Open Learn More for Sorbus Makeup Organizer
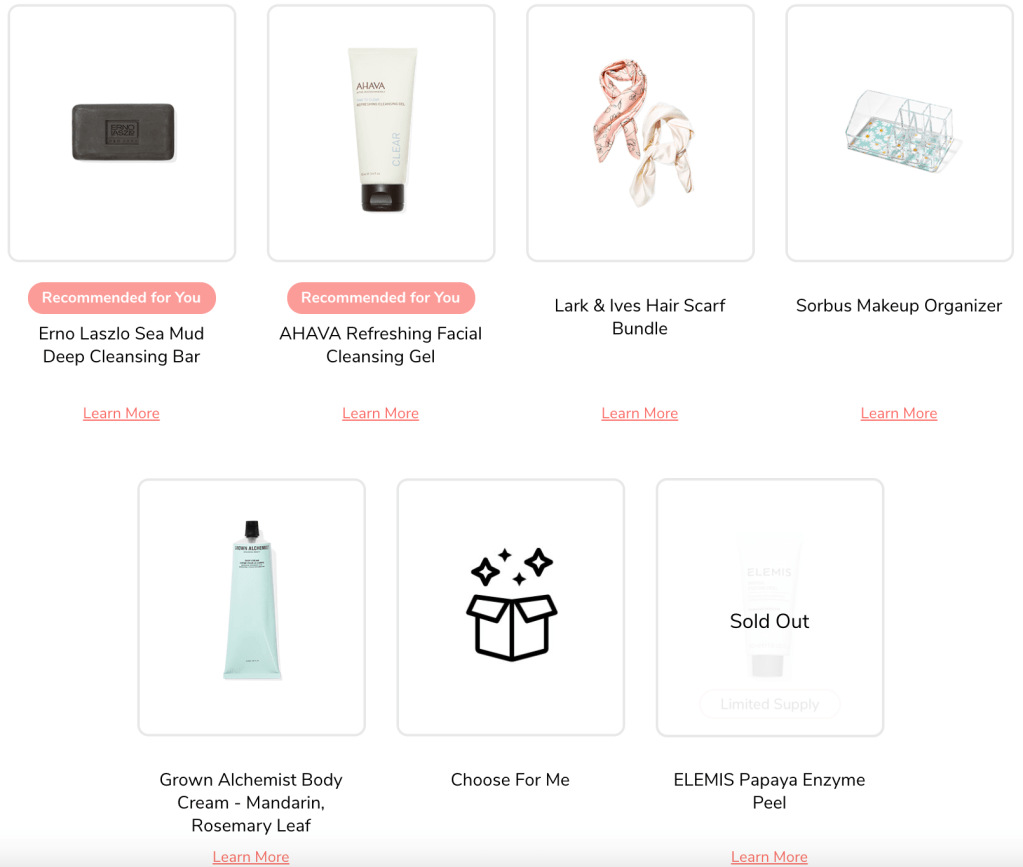 click(x=899, y=414)
